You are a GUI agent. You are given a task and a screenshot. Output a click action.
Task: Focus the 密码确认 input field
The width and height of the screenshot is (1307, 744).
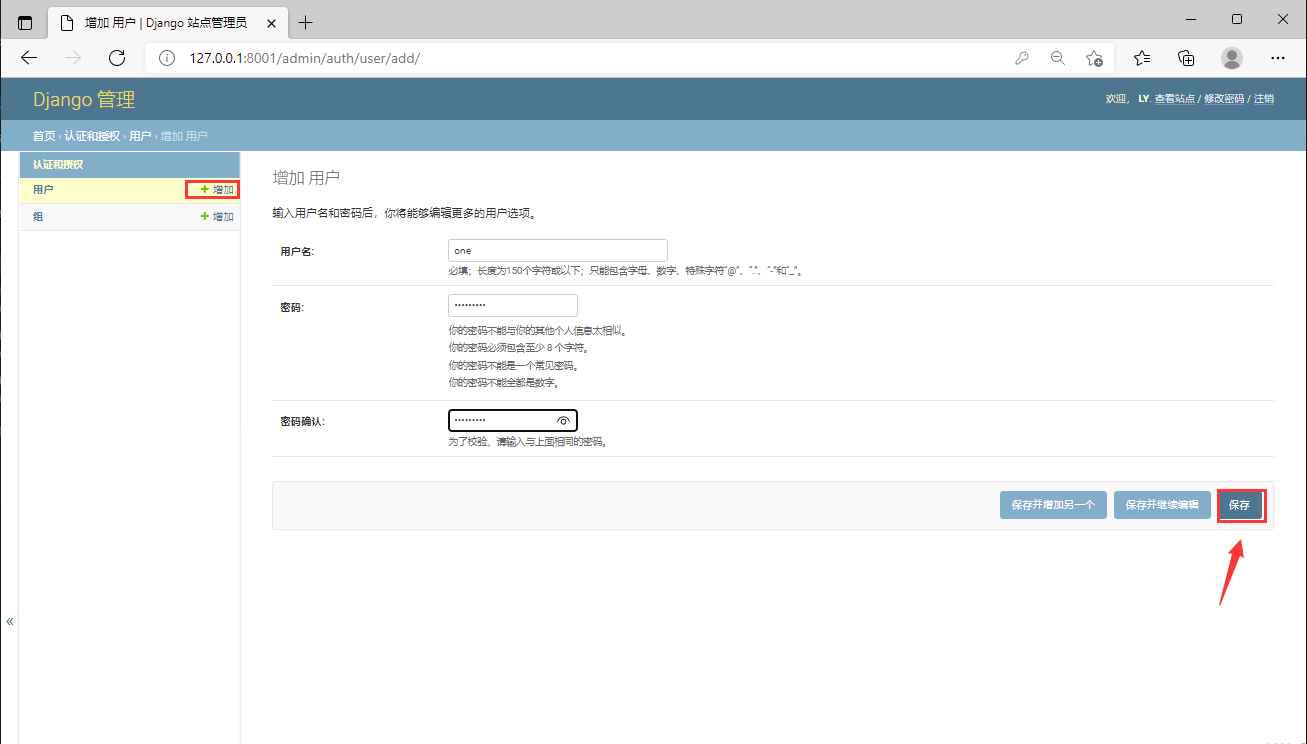coord(513,421)
